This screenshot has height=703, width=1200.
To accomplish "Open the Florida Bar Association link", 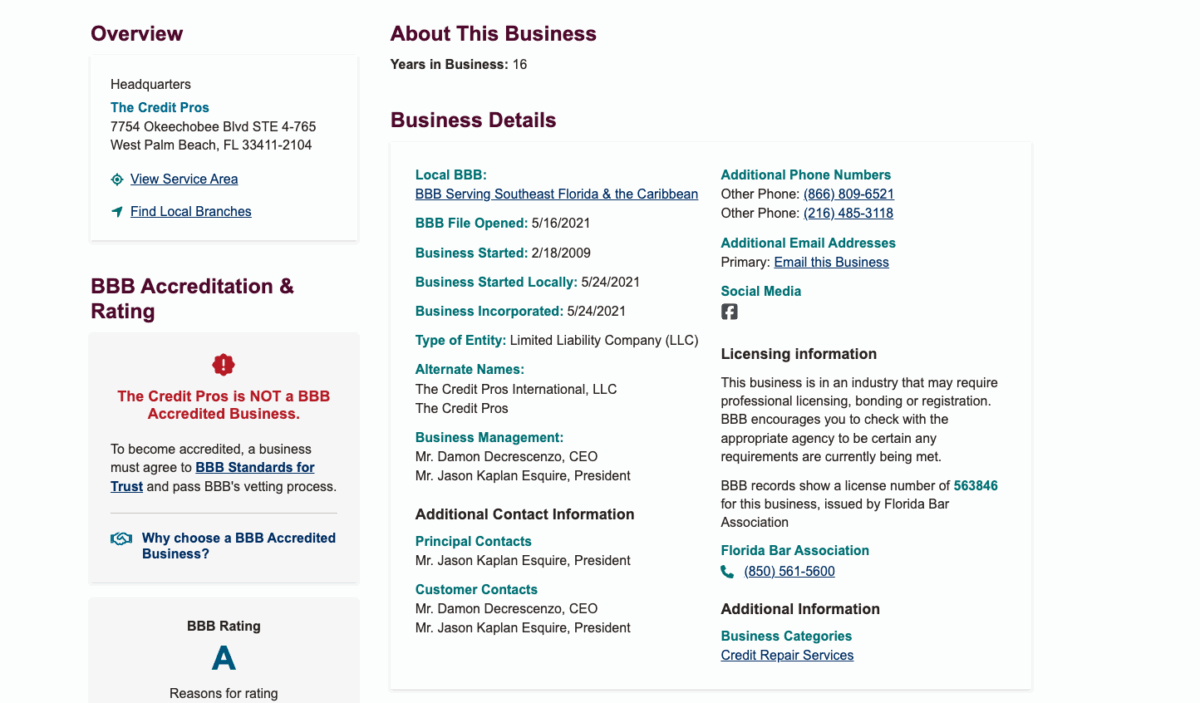I will [x=794, y=550].
